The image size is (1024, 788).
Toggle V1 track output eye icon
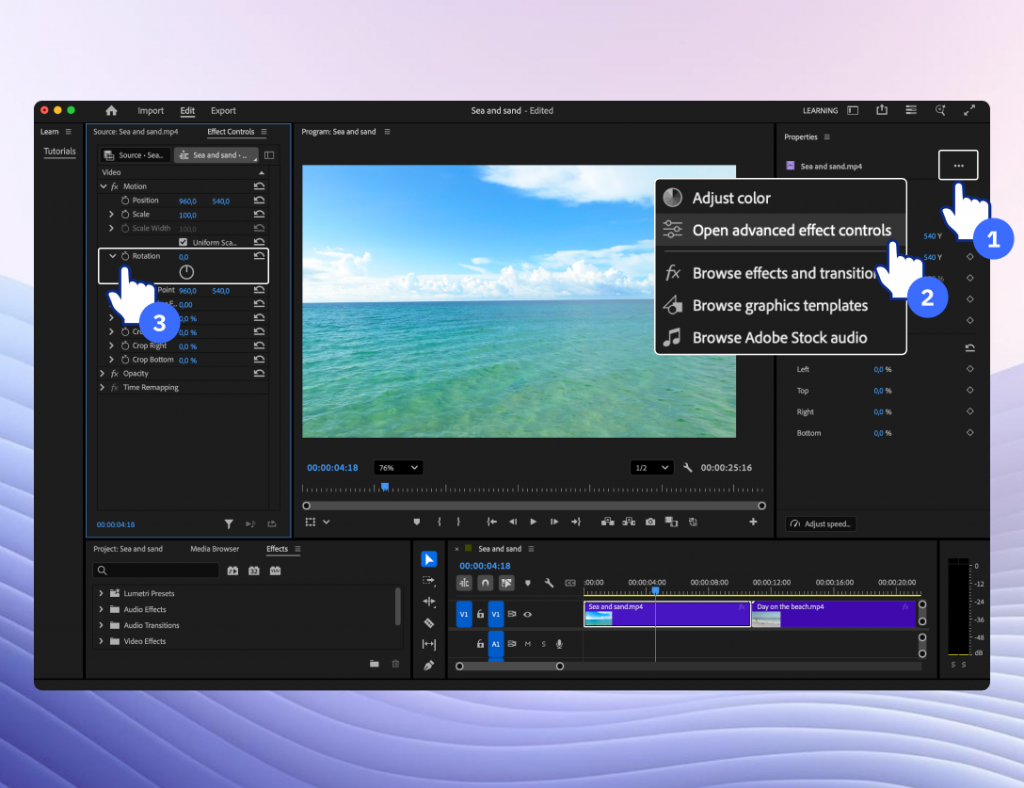[527, 614]
